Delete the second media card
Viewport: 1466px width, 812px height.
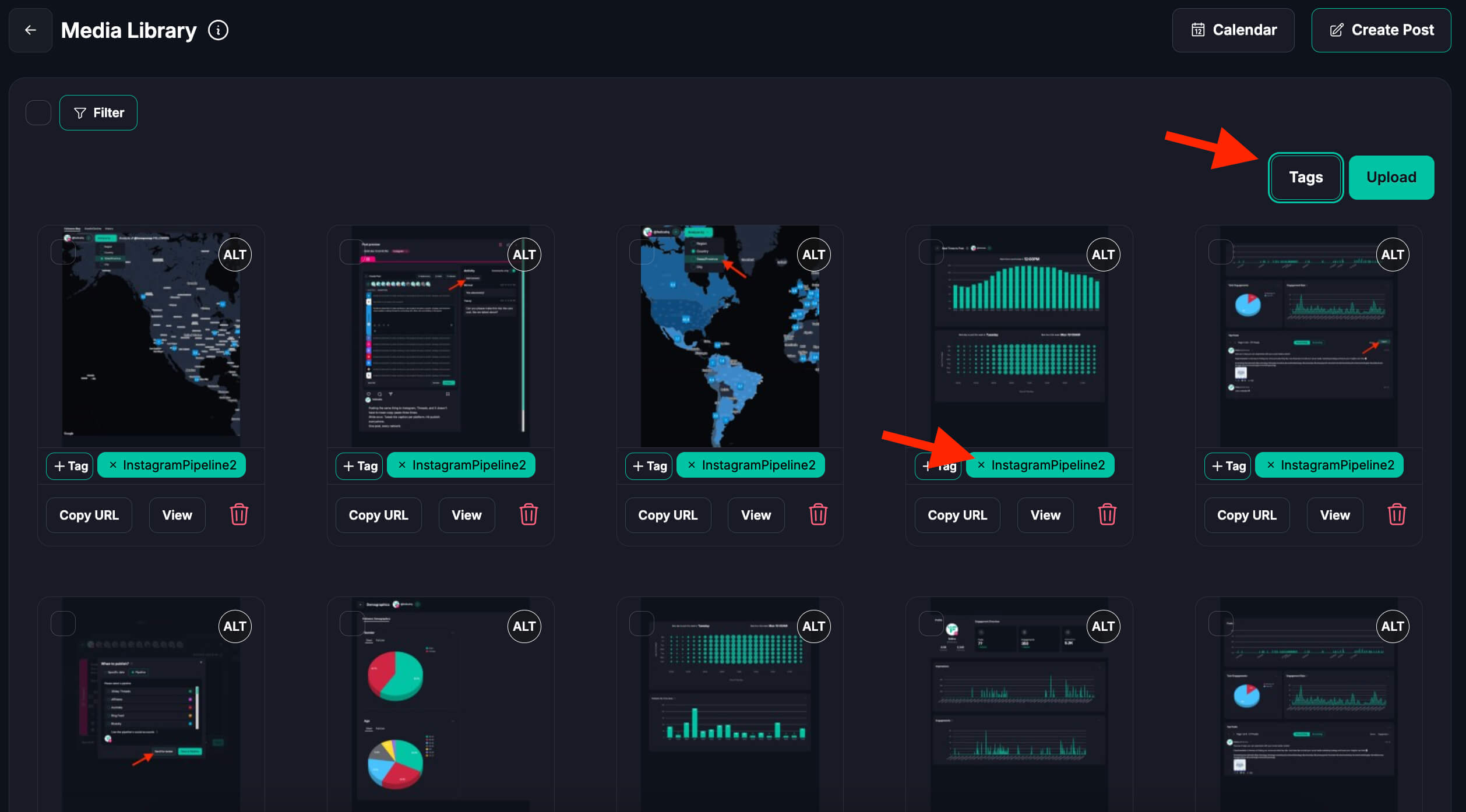tap(528, 515)
